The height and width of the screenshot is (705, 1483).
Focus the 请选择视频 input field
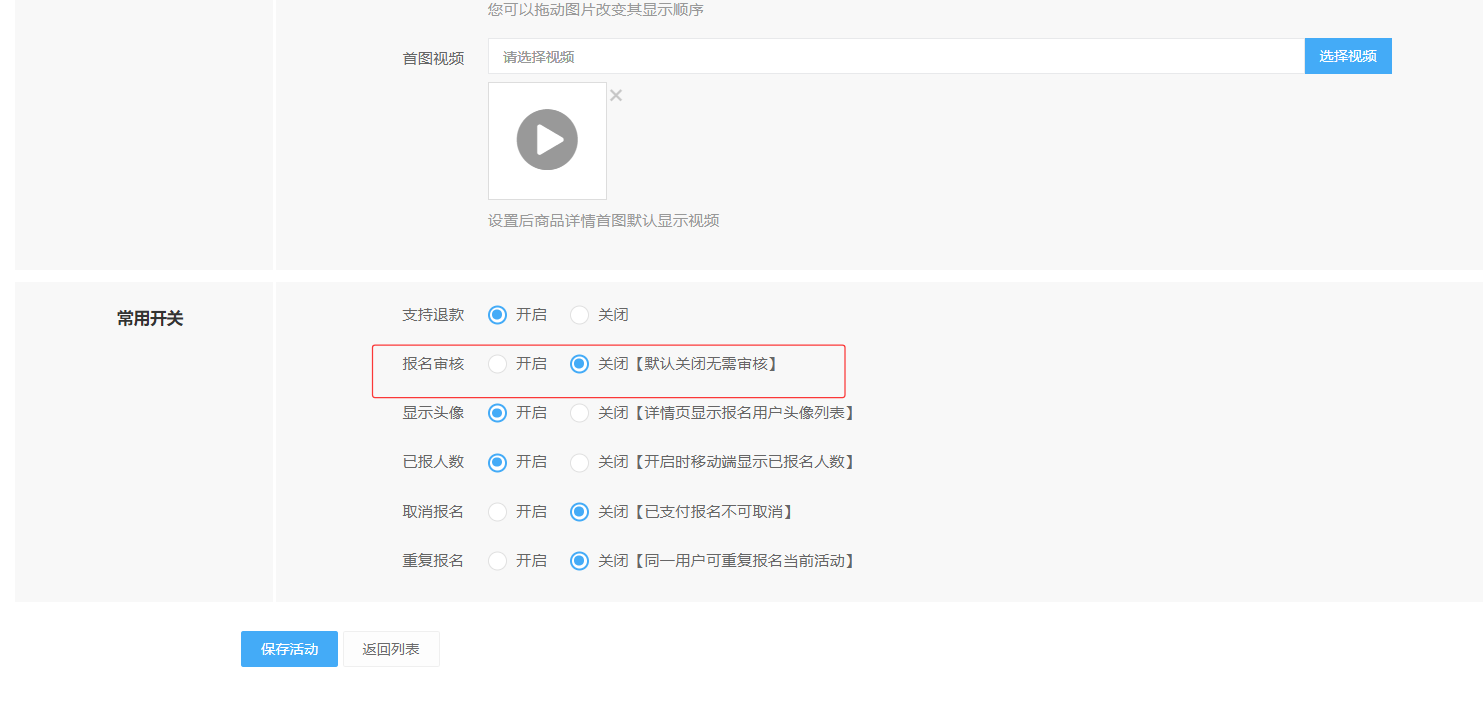896,56
